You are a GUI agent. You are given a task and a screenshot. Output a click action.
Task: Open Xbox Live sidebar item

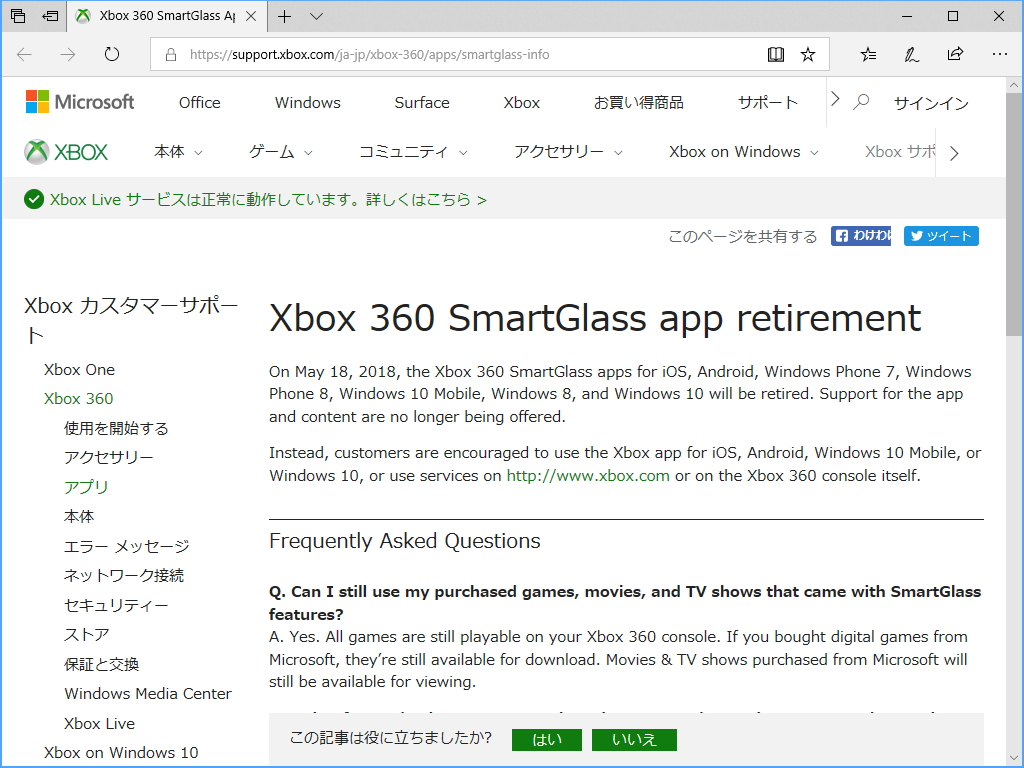(x=99, y=724)
